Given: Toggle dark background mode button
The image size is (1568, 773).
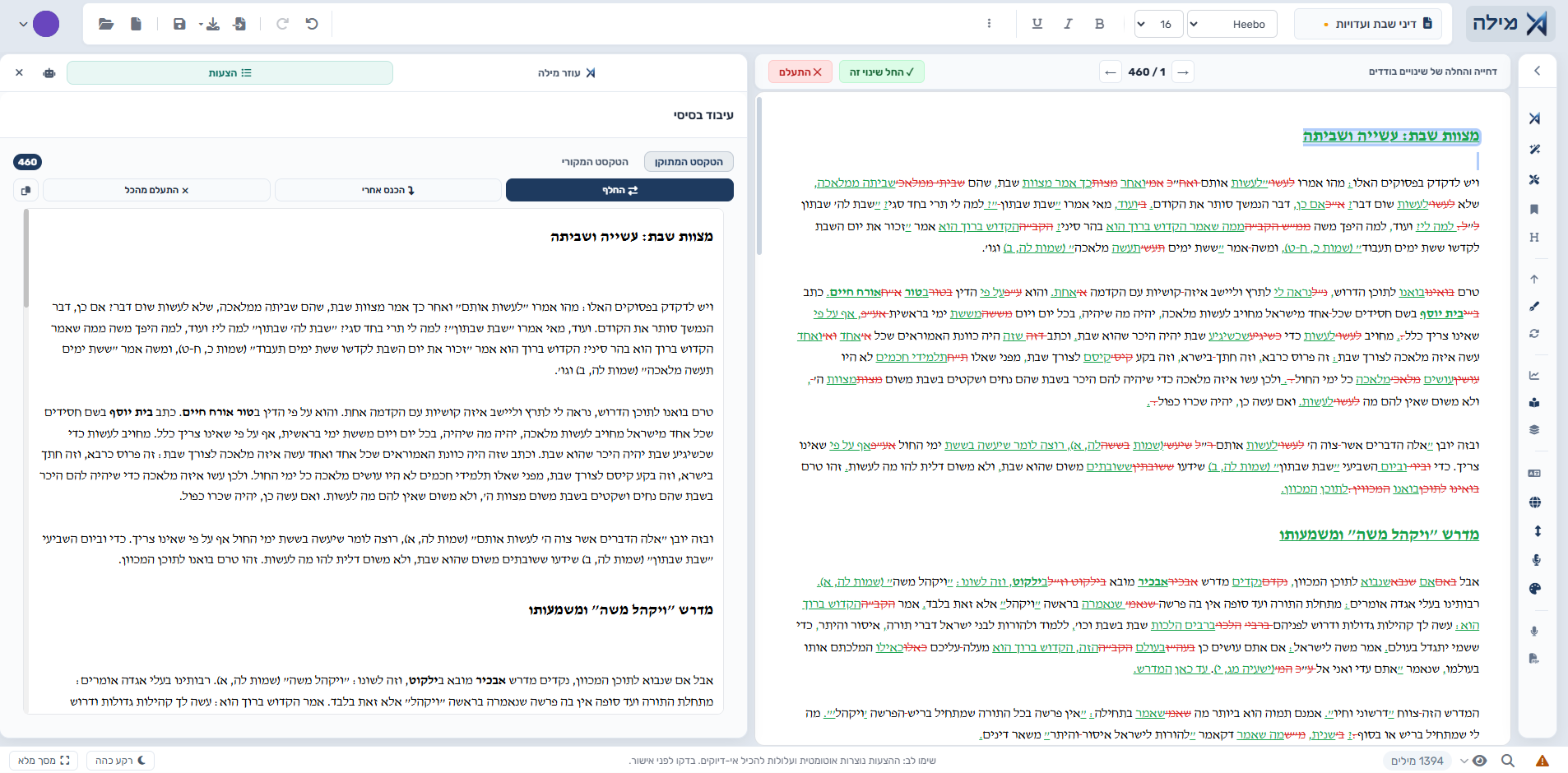Looking at the screenshot, I should tap(120, 761).
